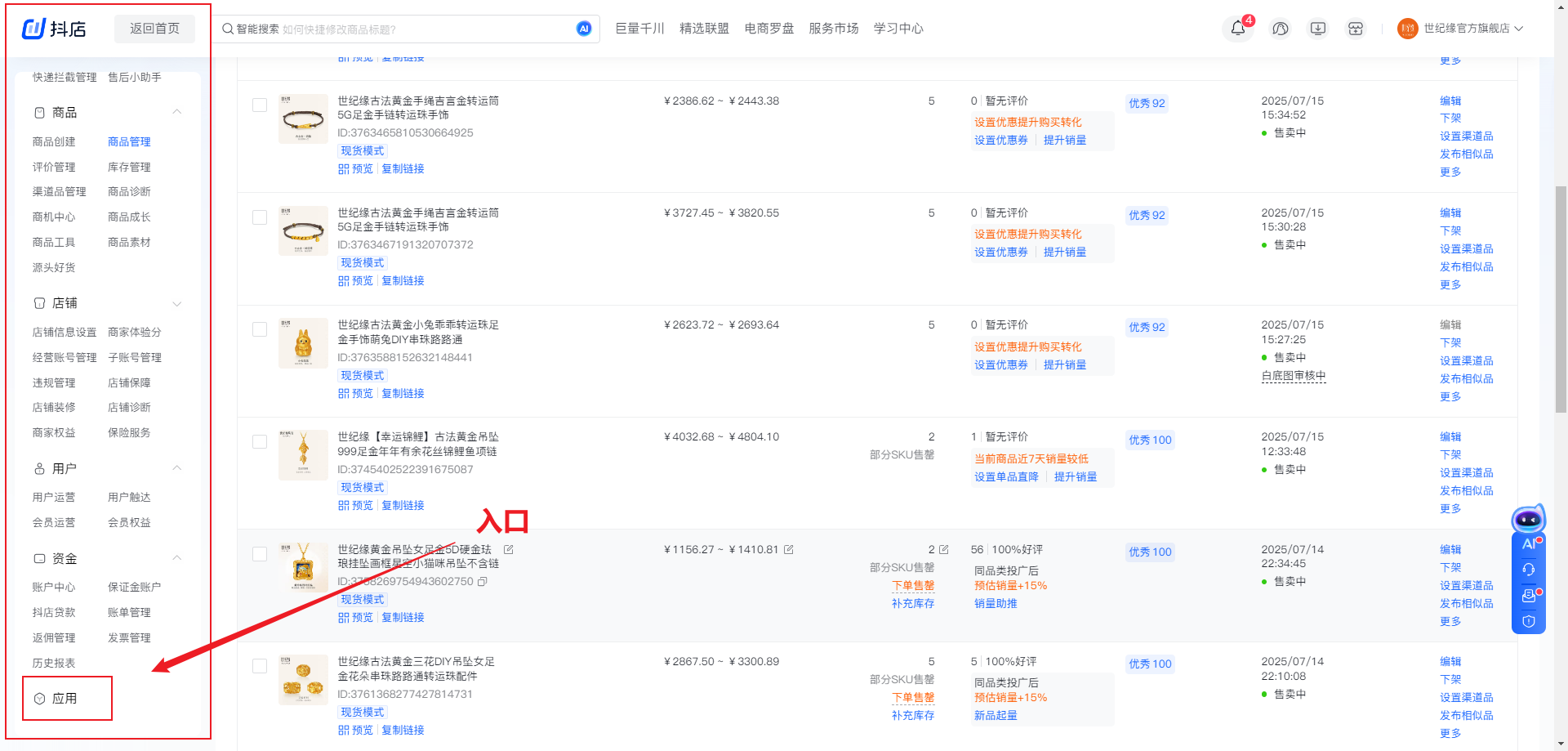Image resolution: width=1568 pixels, height=751 pixels.
Task: Click the download icon in header
Action: pos(1317,29)
